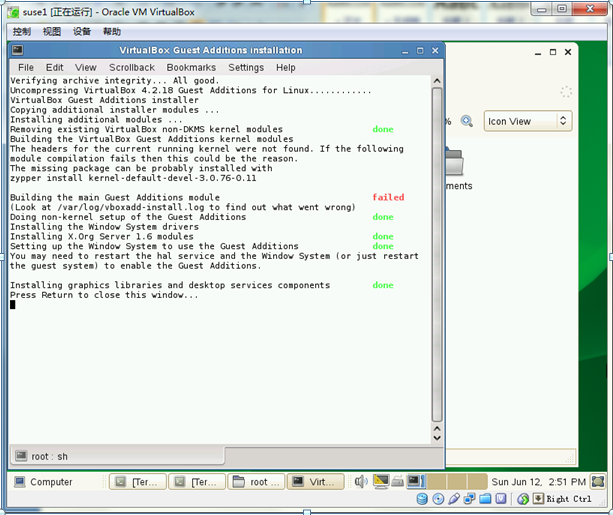Open the Edit menu in terminal
Viewport: 613px width, 515px height.
coord(54,68)
